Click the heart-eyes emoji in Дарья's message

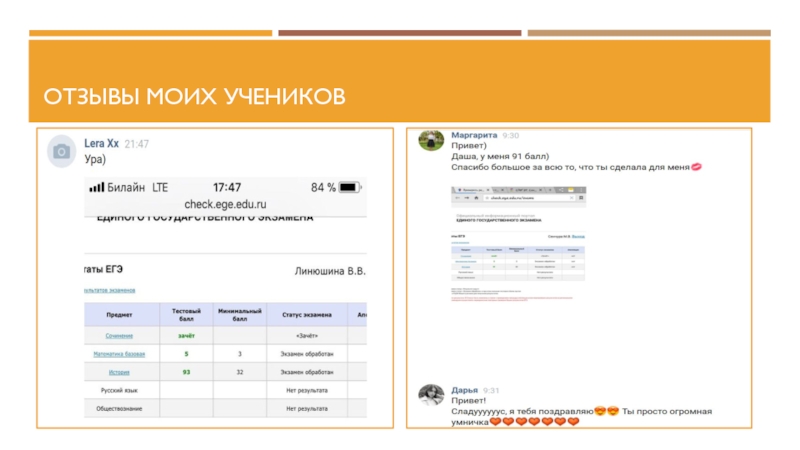pos(607,411)
